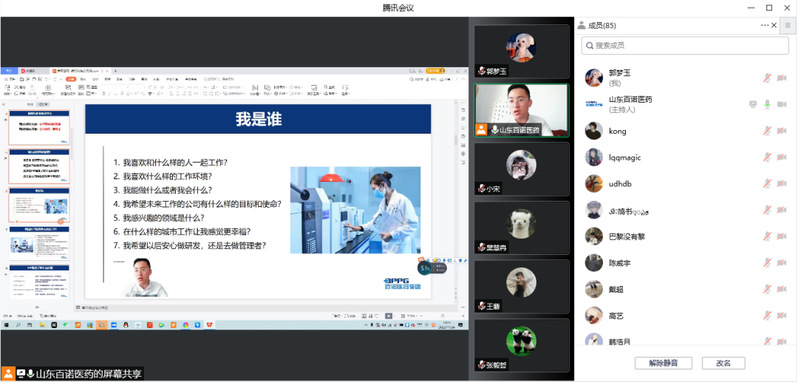Select the 山东百诺医药 speaker video tile
Screen dimensions: 797x382
pyautogui.click(x=521, y=110)
